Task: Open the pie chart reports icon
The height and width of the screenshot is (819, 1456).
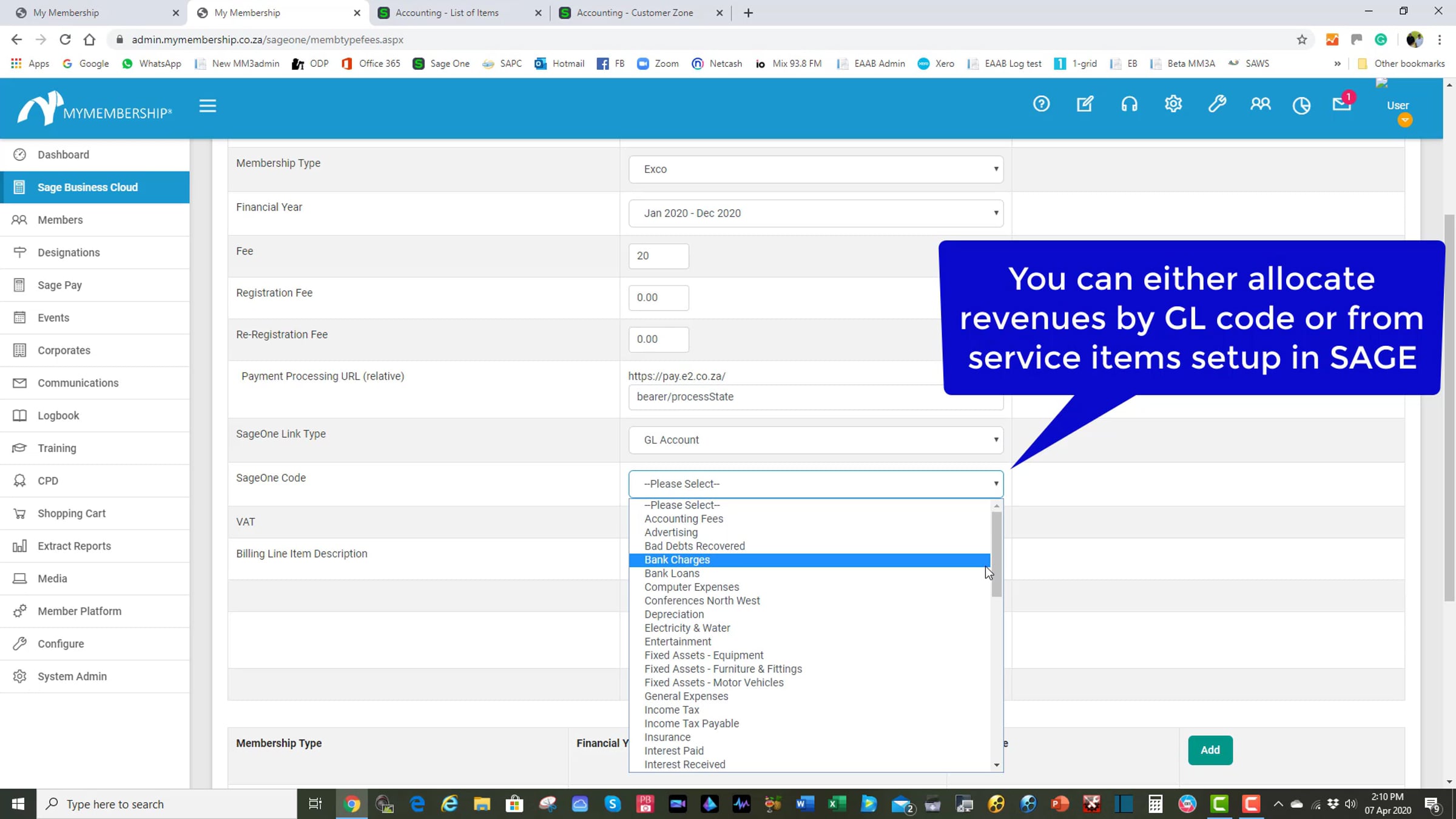Action: coord(1301,106)
